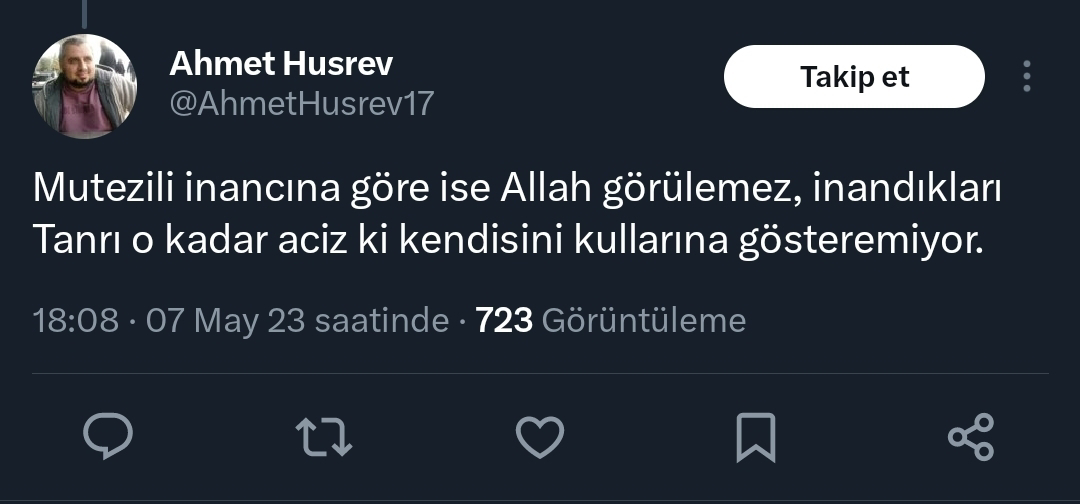Open the @AhmetHusrev17 handle link
1080x504 pixels.
point(302,103)
